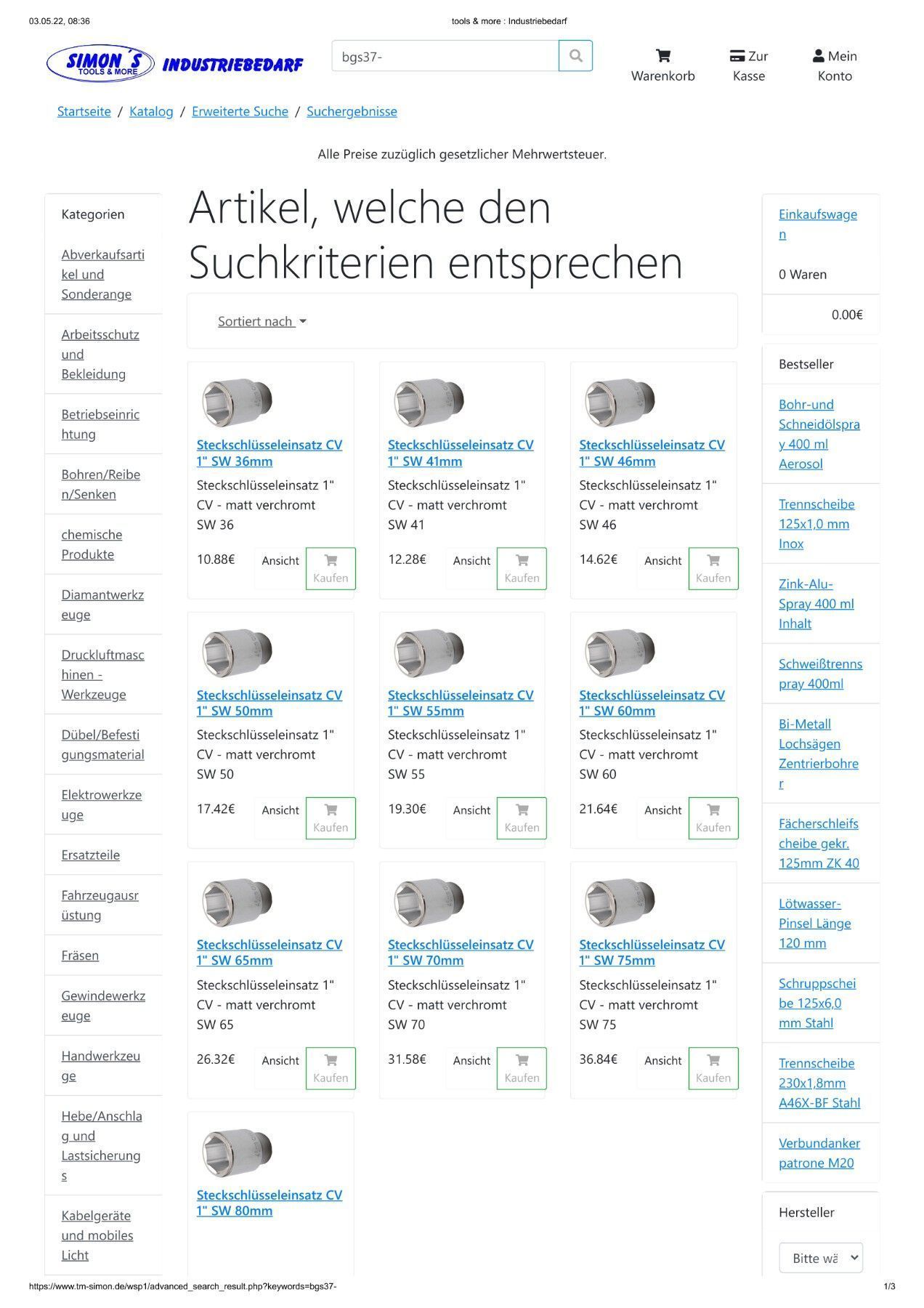Screen dimensions: 924x1308
Task: Go to Erweiterte Suche breadcrumb
Action: click(240, 111)
